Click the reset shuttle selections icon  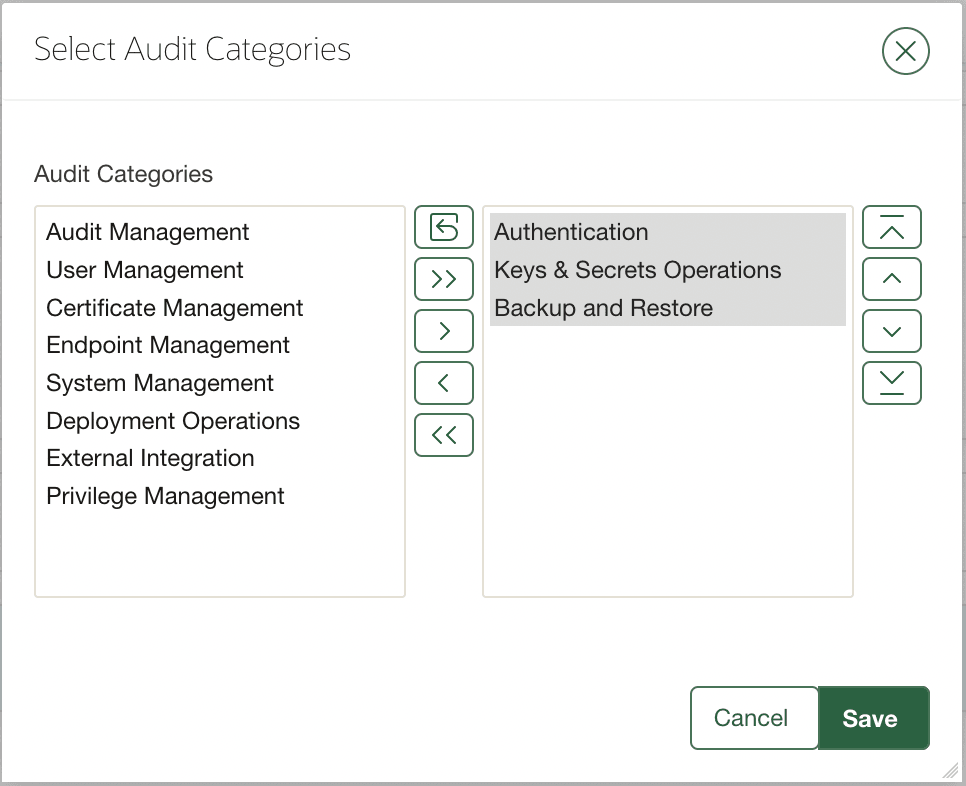(444, 227)
